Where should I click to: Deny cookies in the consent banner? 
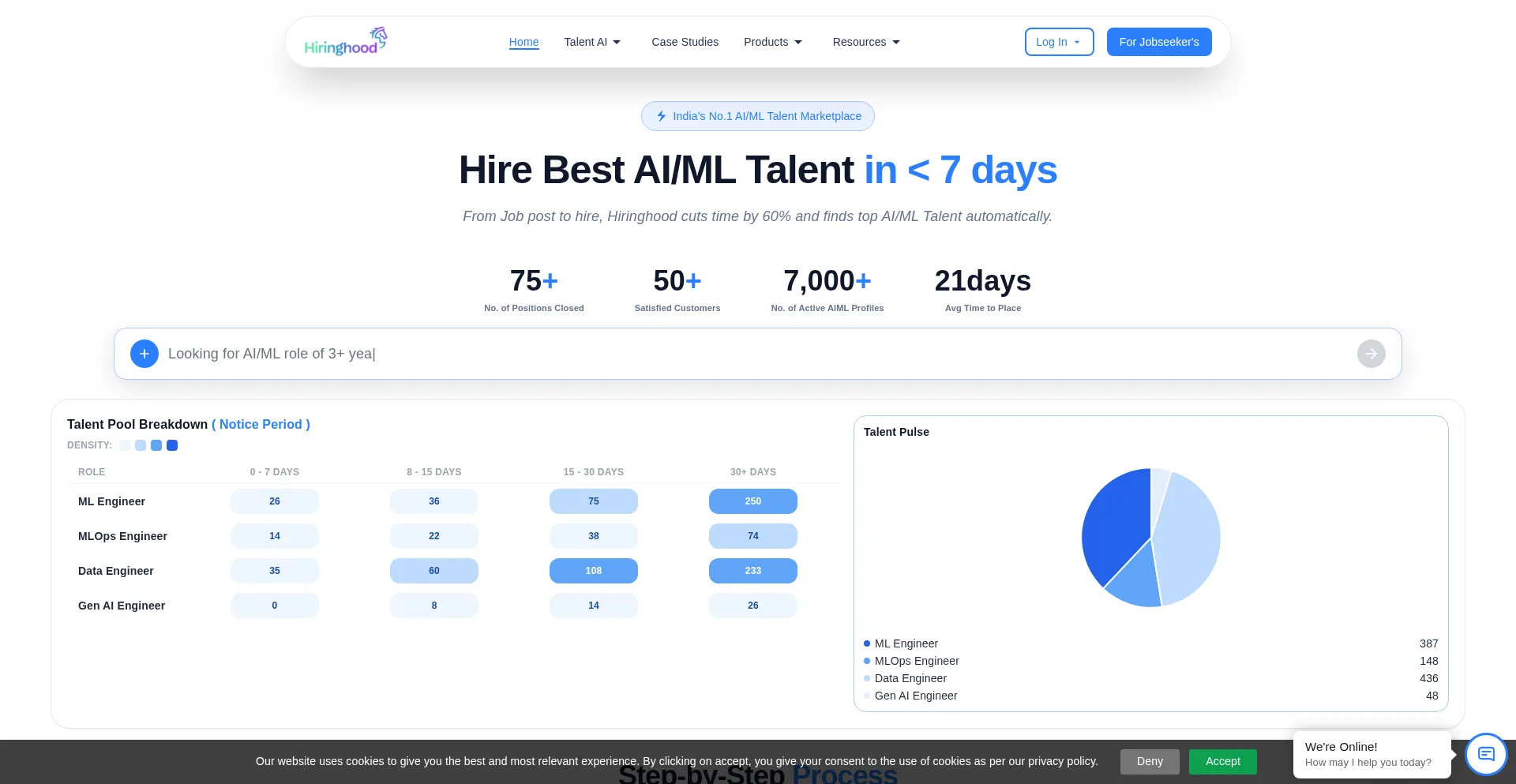point(1150,761)
